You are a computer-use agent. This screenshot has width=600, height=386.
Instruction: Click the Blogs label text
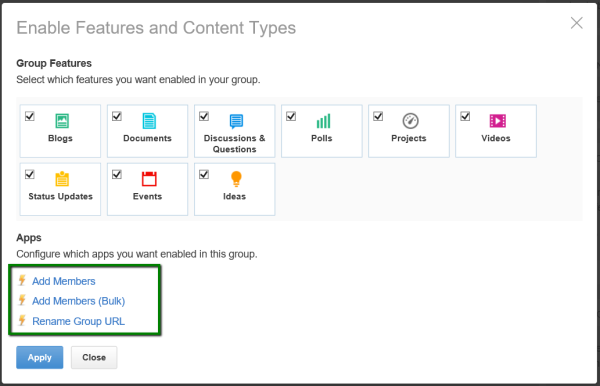click(x=60, y=138)
